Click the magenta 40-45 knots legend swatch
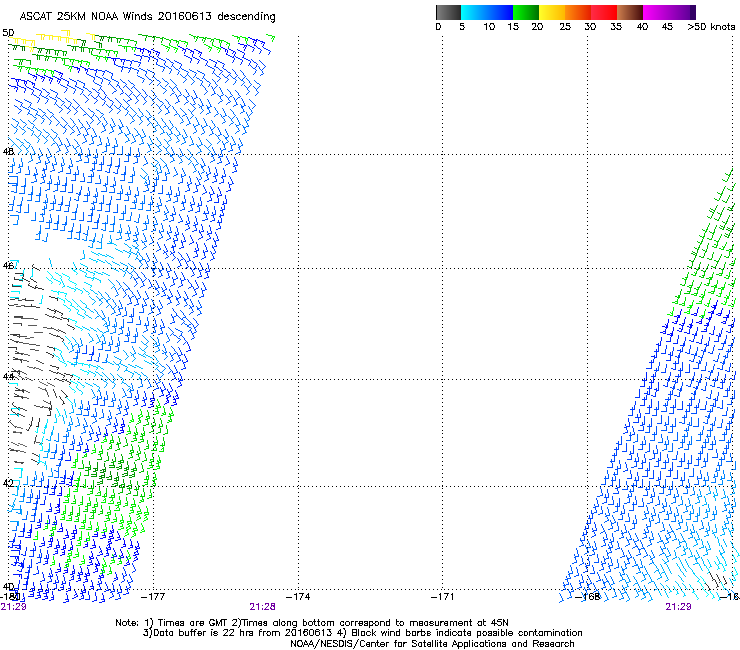The image size is (740, 650). point(656,12)
